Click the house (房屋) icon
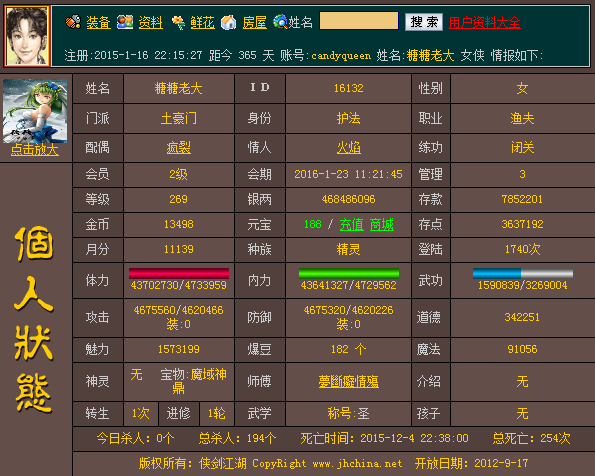 229,22
